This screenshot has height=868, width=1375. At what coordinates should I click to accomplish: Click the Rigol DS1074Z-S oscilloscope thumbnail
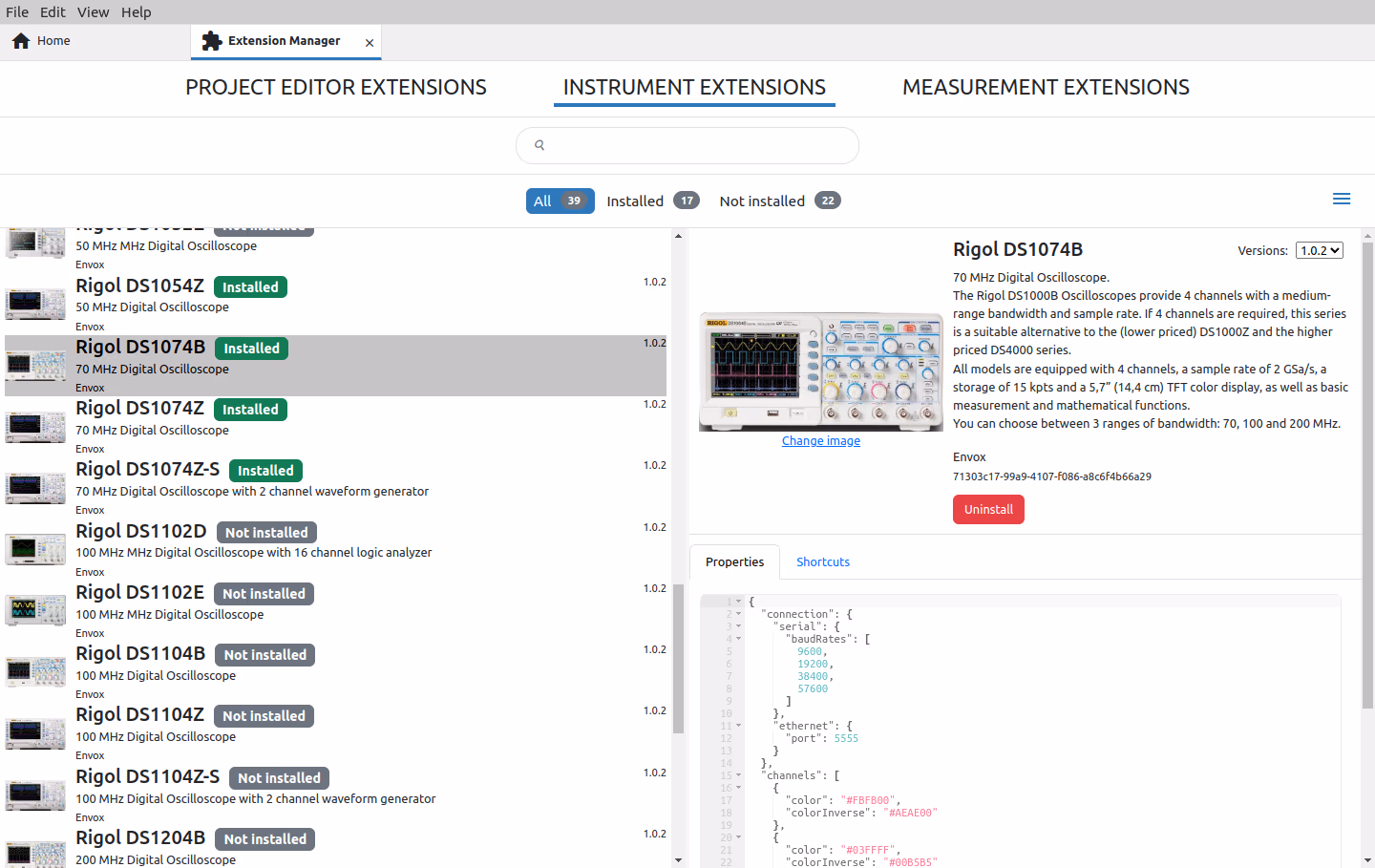[35, 487]
